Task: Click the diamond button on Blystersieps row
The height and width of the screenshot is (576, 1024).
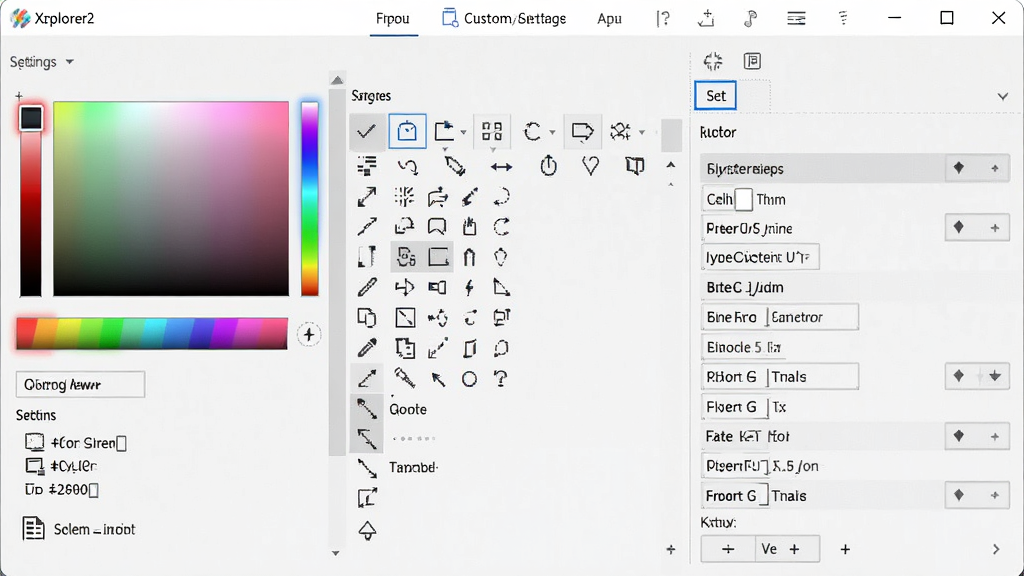Action: click(959, 168)
